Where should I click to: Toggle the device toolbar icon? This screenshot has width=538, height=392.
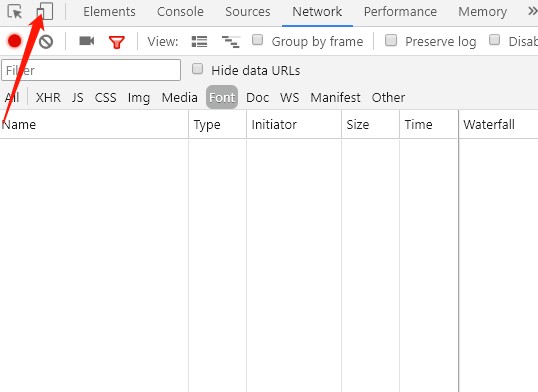pos(45,11)
